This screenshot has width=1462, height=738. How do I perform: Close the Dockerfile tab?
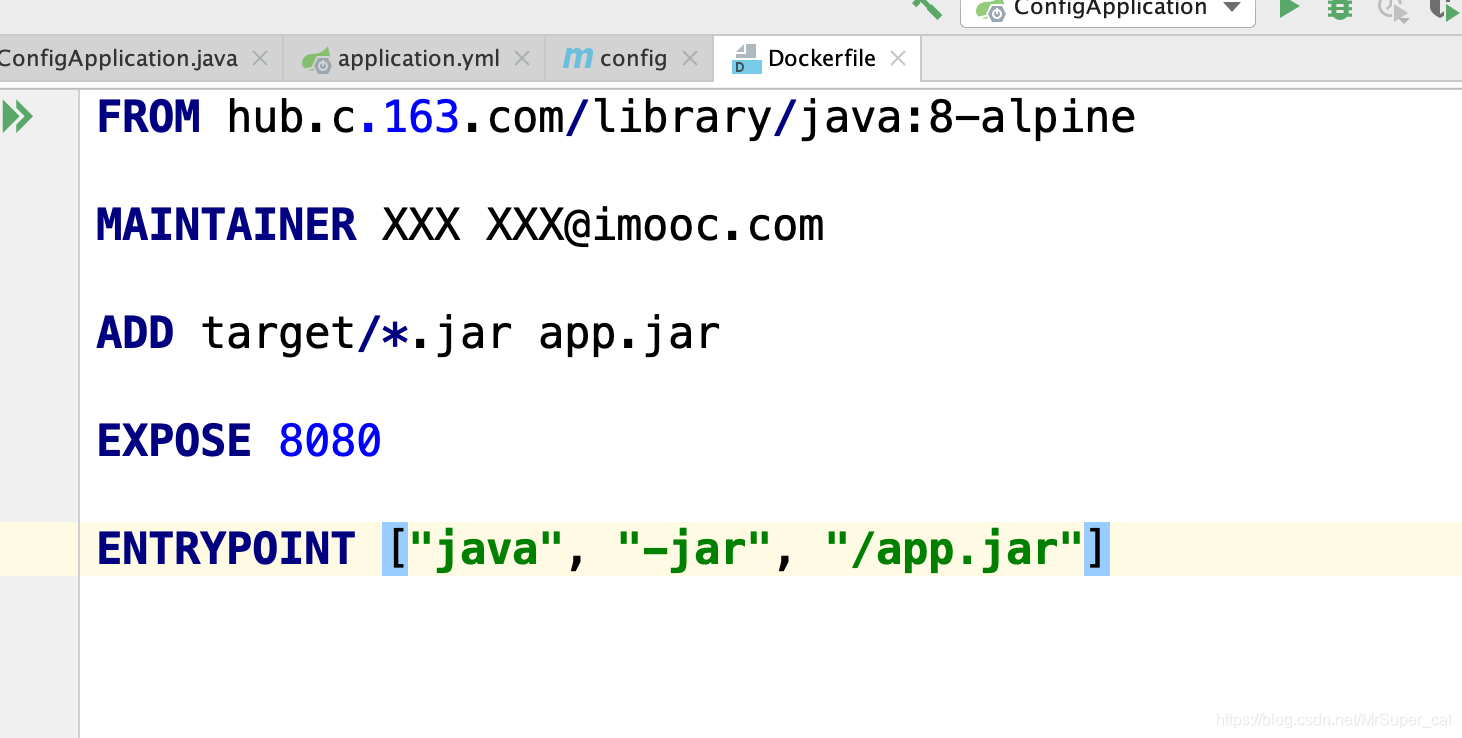click(898, 59)
